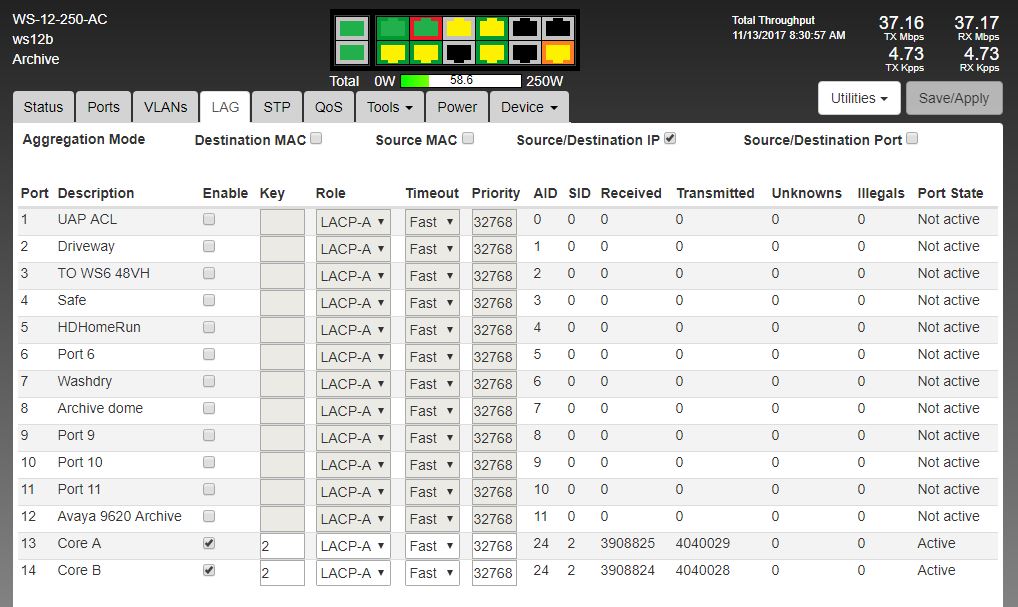
Task: Click the orange-bordered yellow port icon
Action: click(558, 52)
